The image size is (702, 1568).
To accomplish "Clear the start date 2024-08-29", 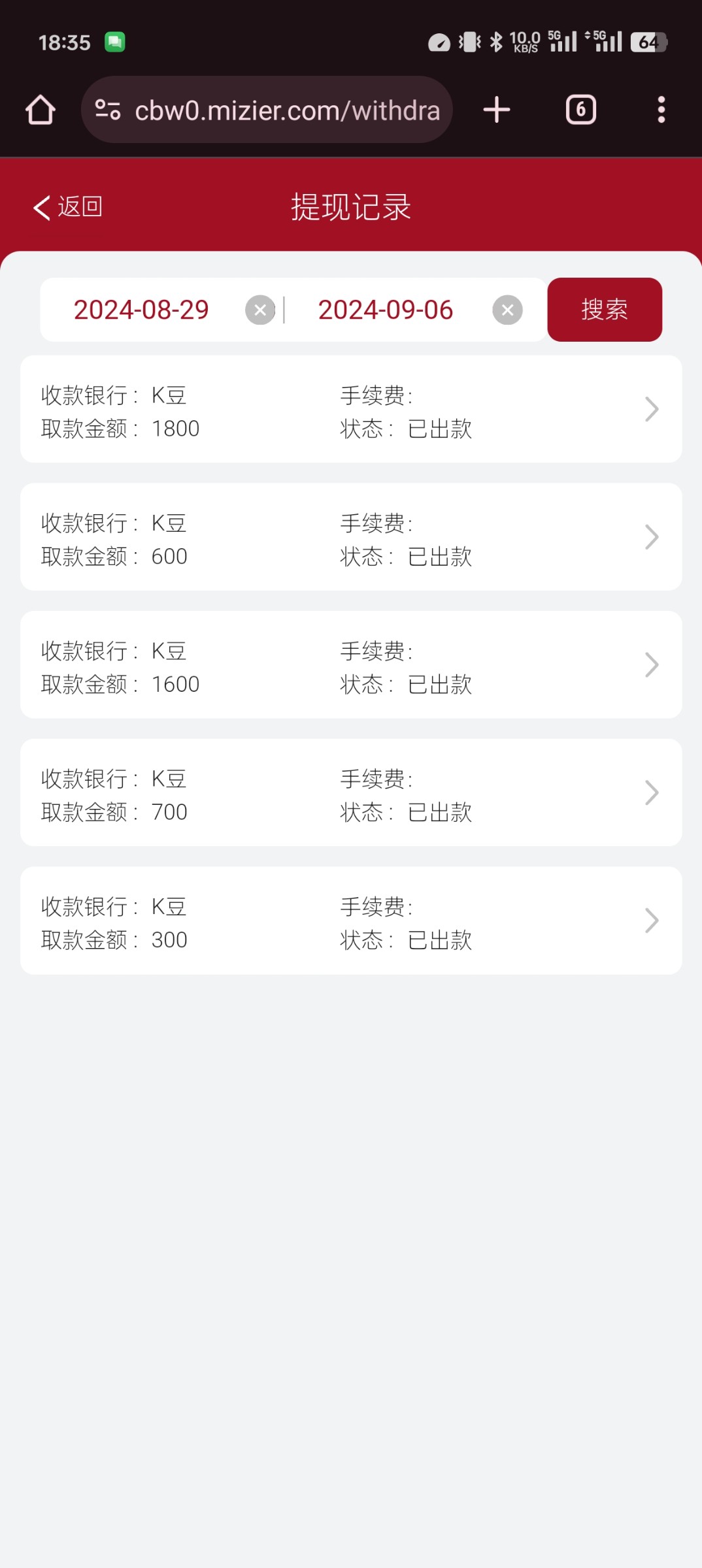I will coord(260,310).
